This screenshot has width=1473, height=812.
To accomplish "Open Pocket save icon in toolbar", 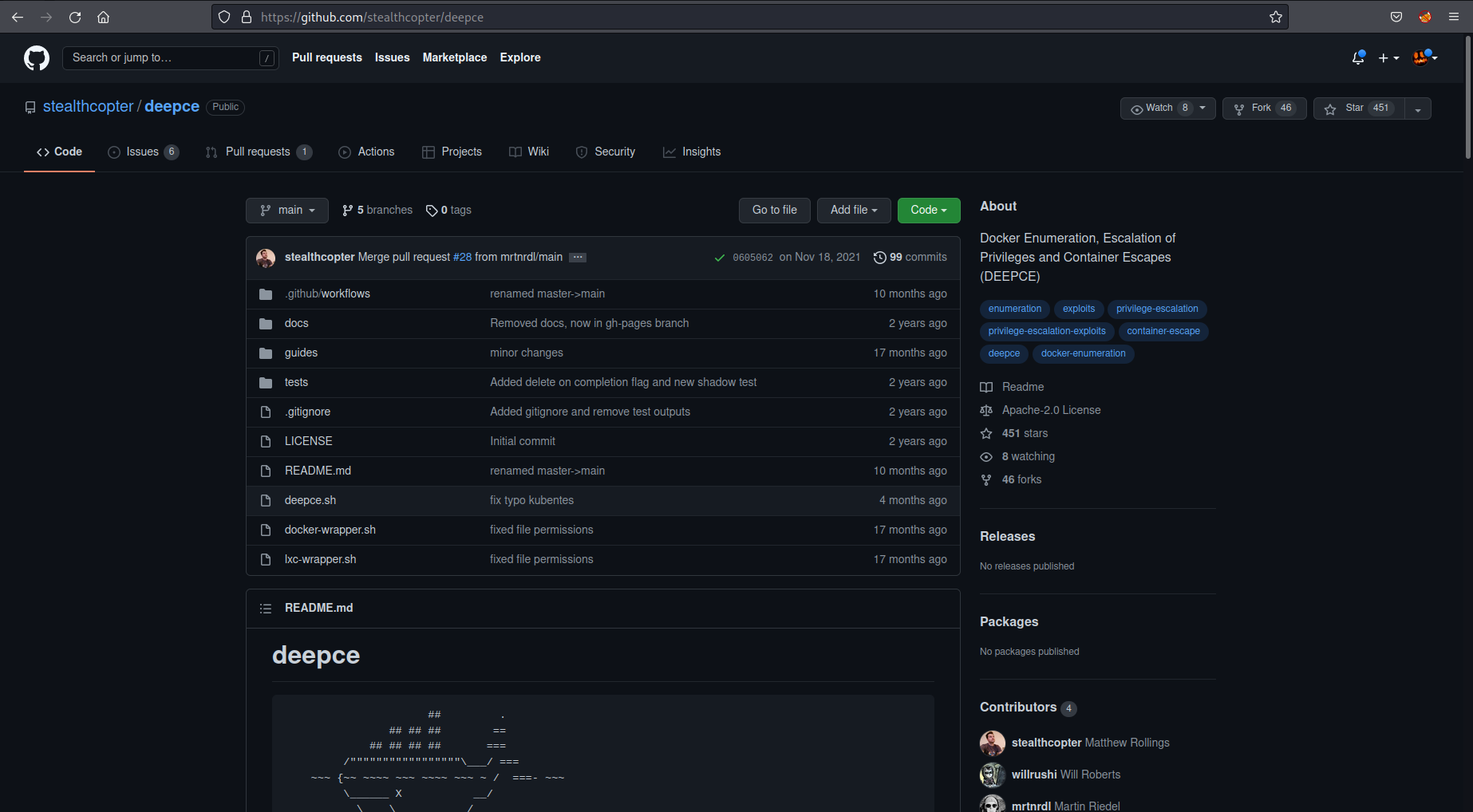I will [1396, 17].
